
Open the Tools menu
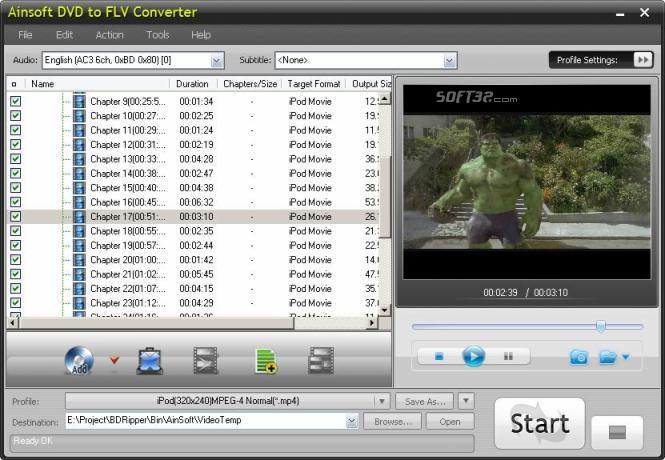(158, 35)
